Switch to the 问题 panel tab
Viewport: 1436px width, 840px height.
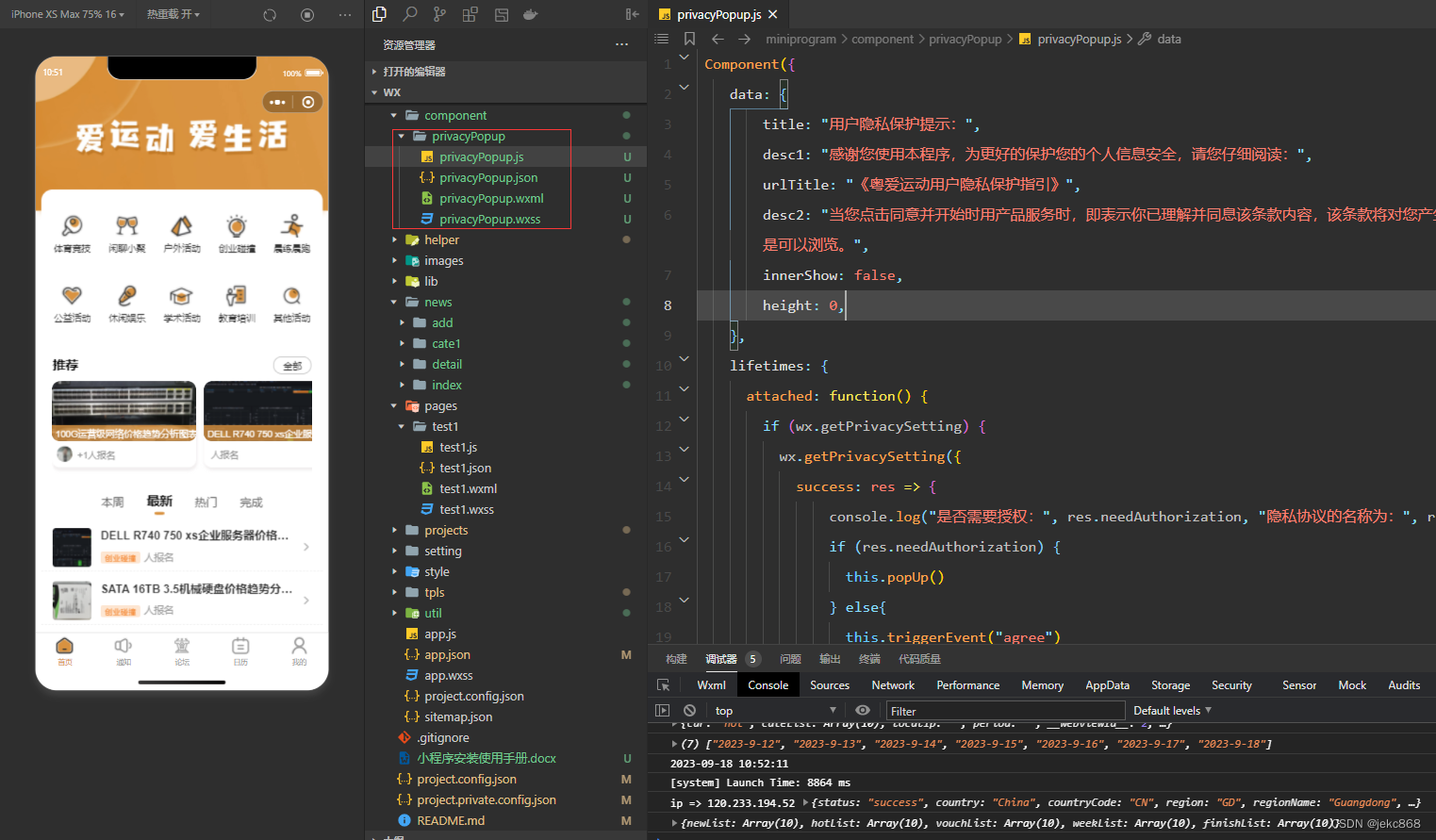tap(790, 659)
